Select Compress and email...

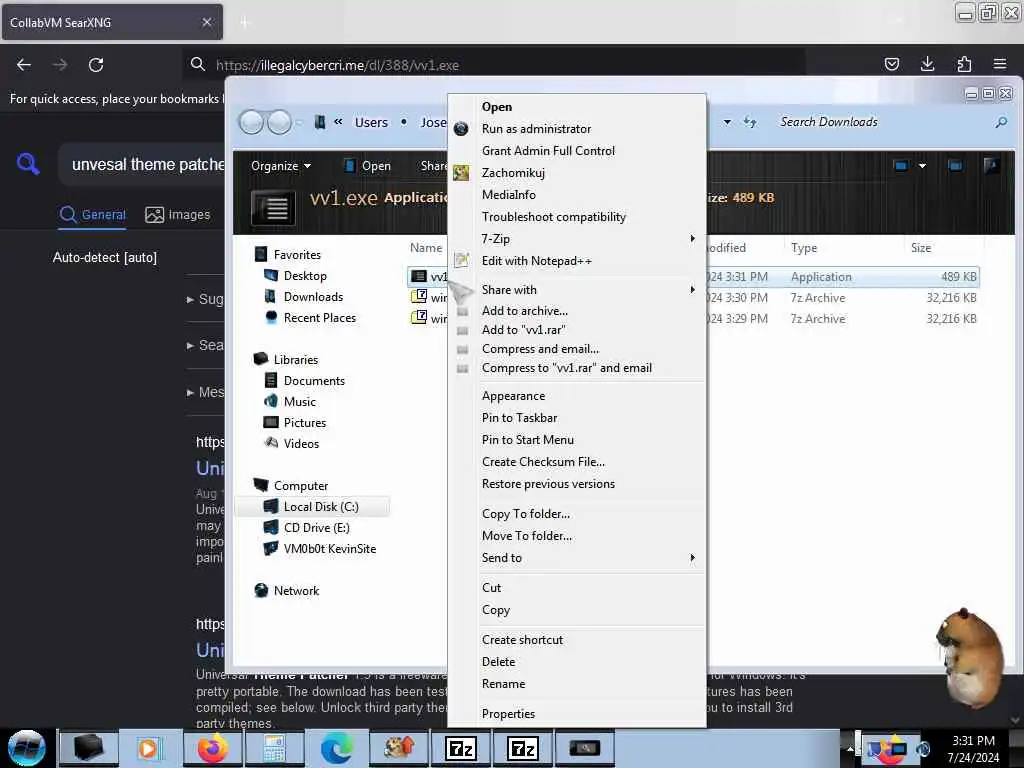(x=540, y=349)
